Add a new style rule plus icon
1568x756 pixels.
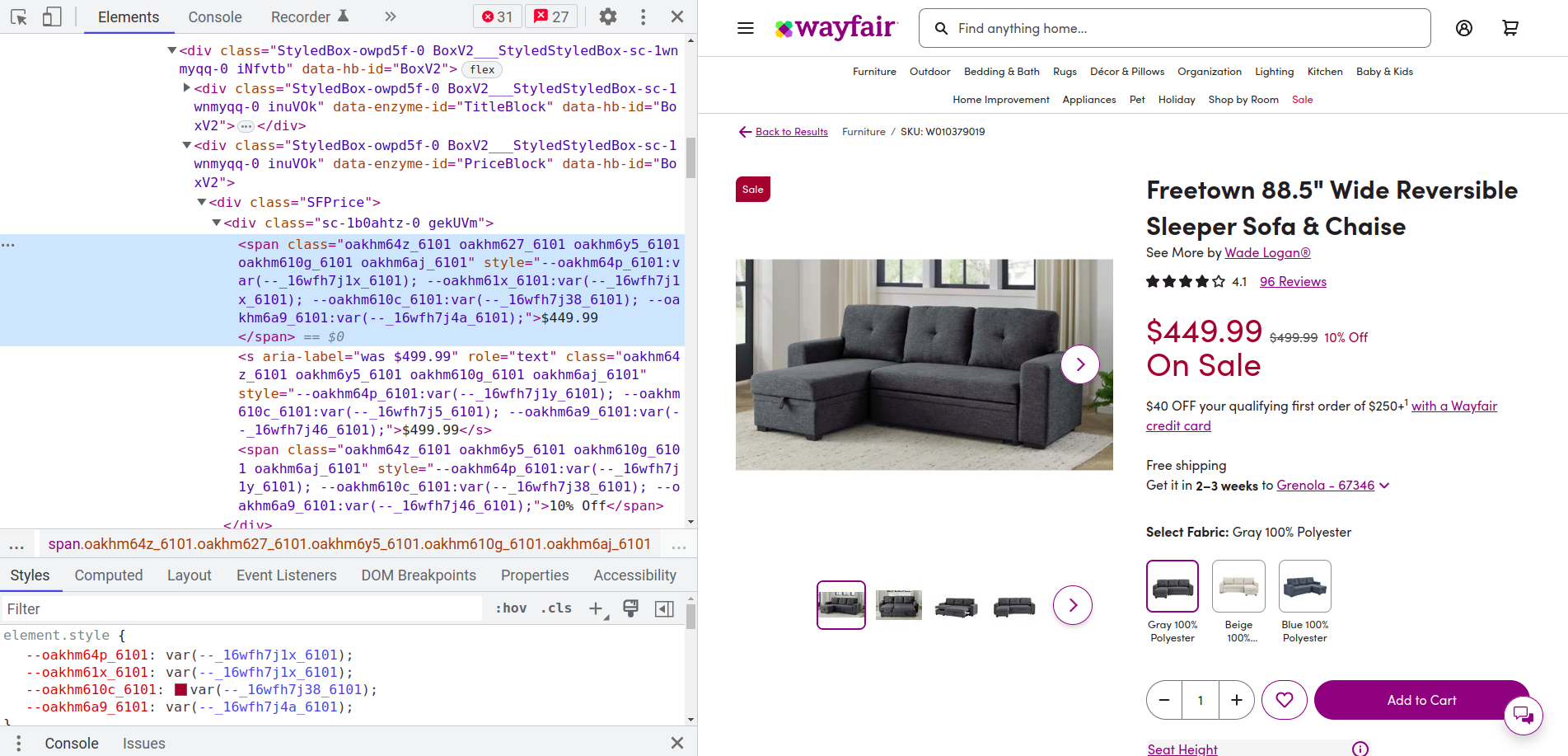click(597, 608)
